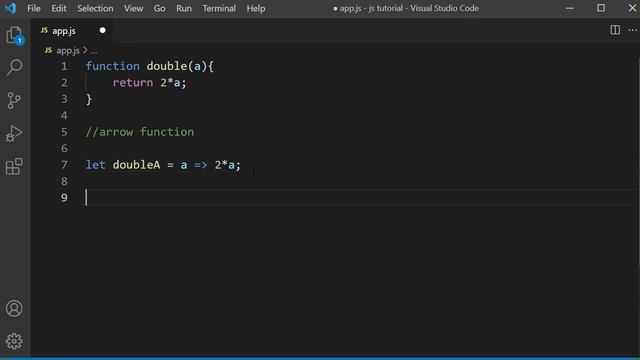Viewport: 640px width, 360px height.
Task: Click the 'return' keyword on line 2
Action: [x=133, y=83]
